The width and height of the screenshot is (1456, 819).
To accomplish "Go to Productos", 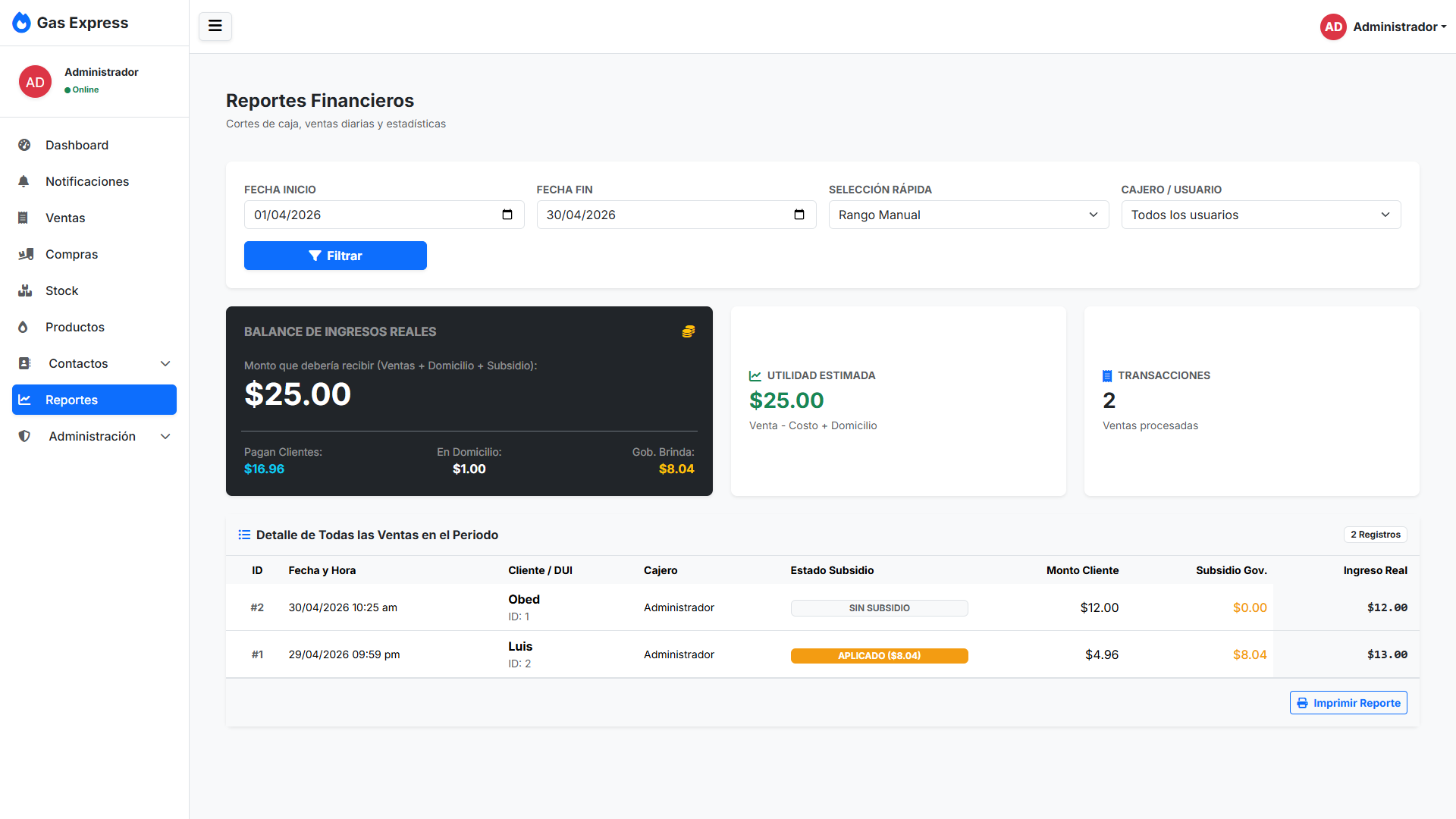I will [x=94, y=327].
